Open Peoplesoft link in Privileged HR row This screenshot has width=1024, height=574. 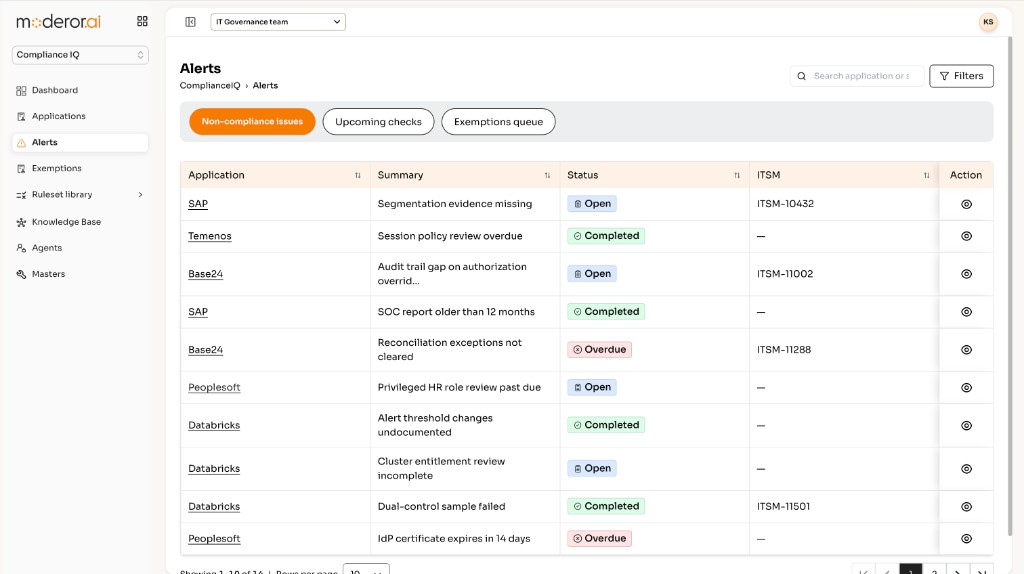(x=214, y=387)
